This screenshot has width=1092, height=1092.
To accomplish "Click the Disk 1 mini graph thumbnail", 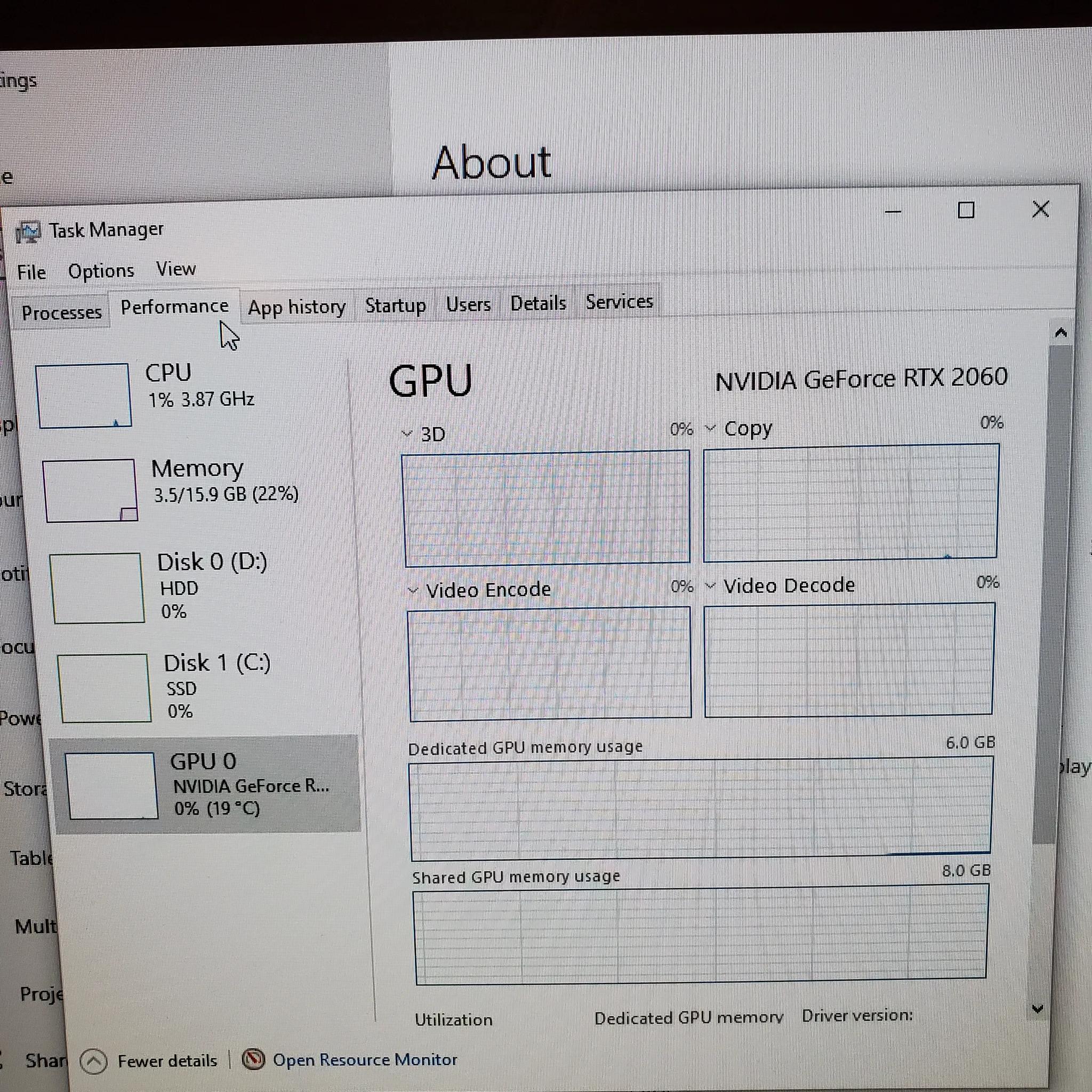I will coord(104,688).
